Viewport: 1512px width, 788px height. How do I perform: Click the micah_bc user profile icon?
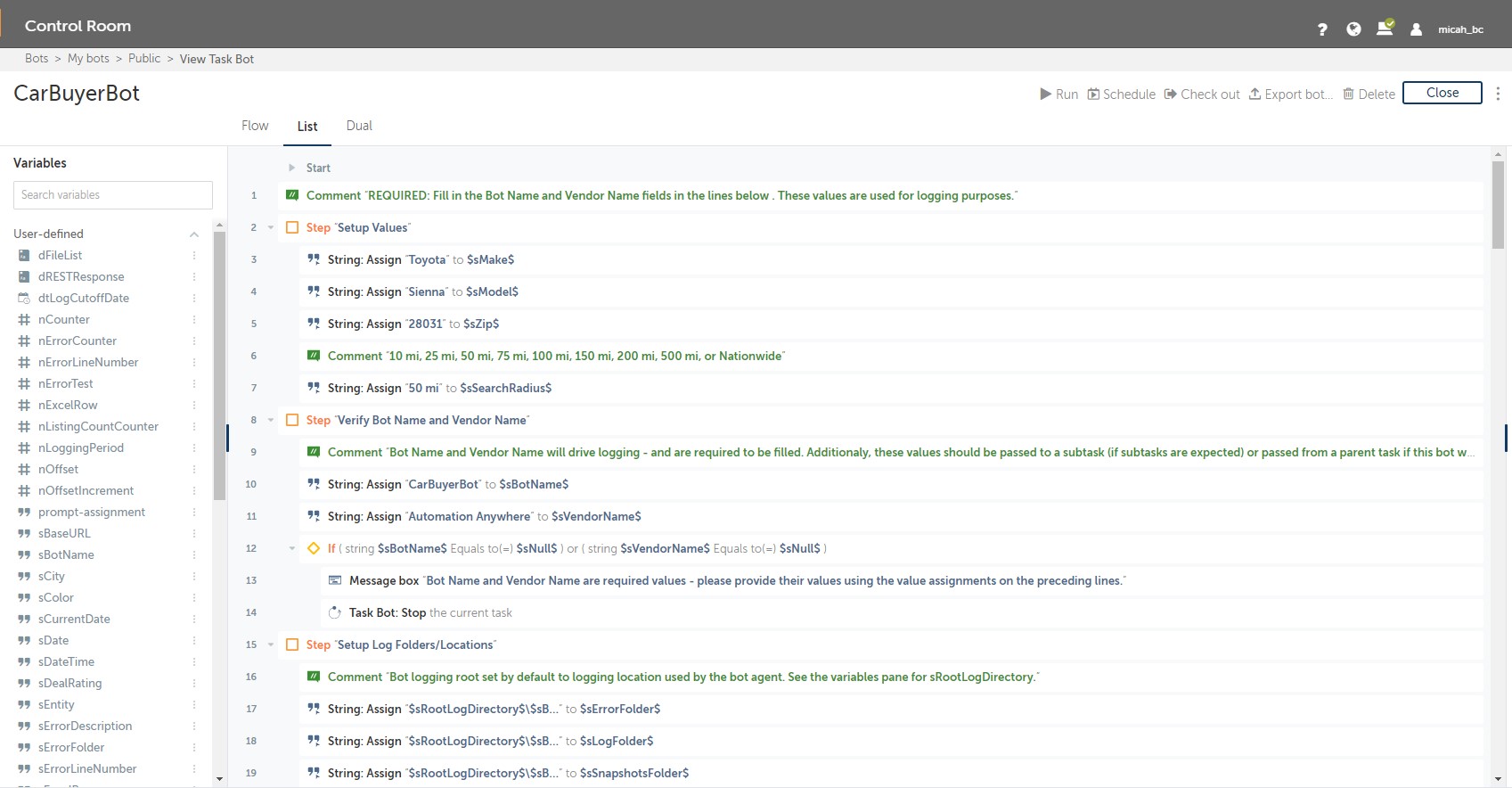click(x=1416, y=29)
